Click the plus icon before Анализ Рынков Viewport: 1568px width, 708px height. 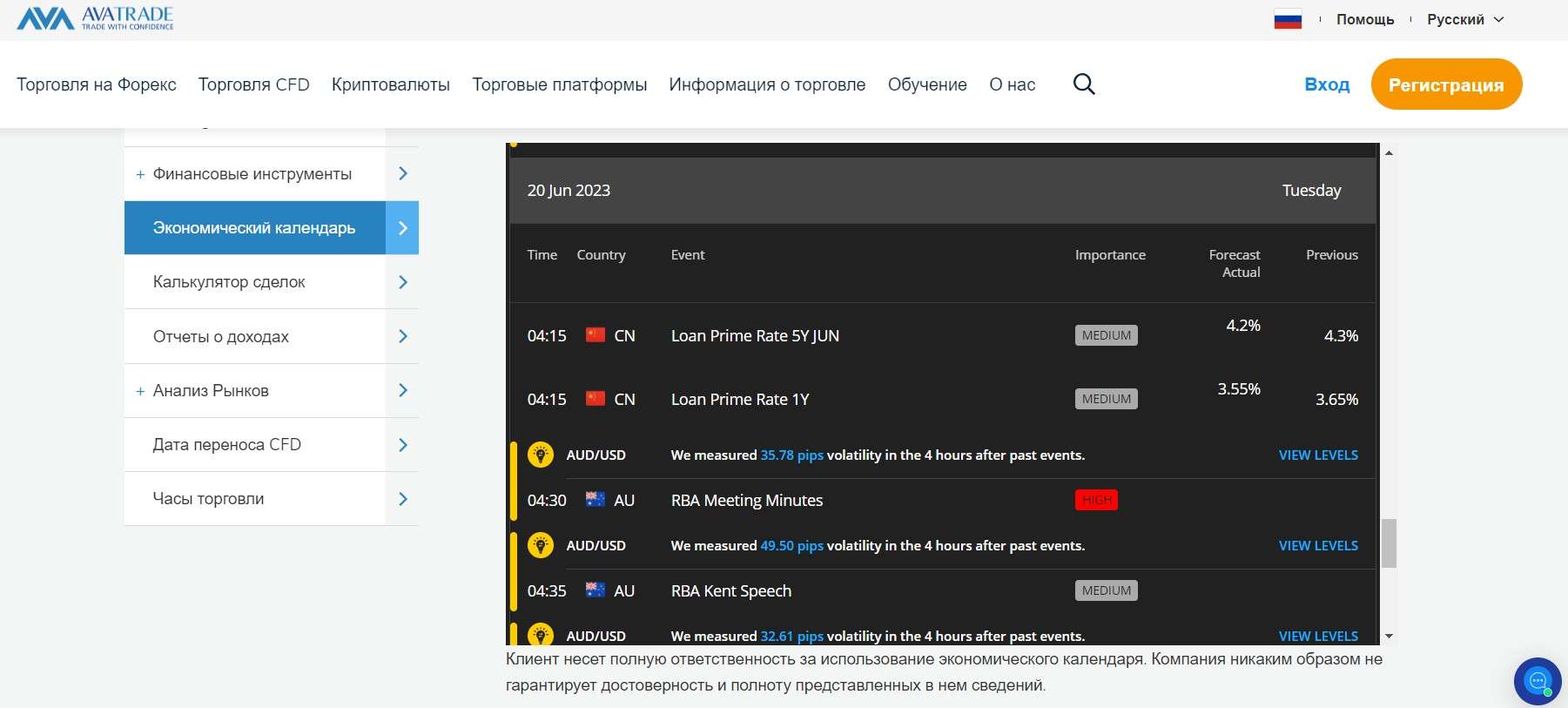click(x=140, y=391)
